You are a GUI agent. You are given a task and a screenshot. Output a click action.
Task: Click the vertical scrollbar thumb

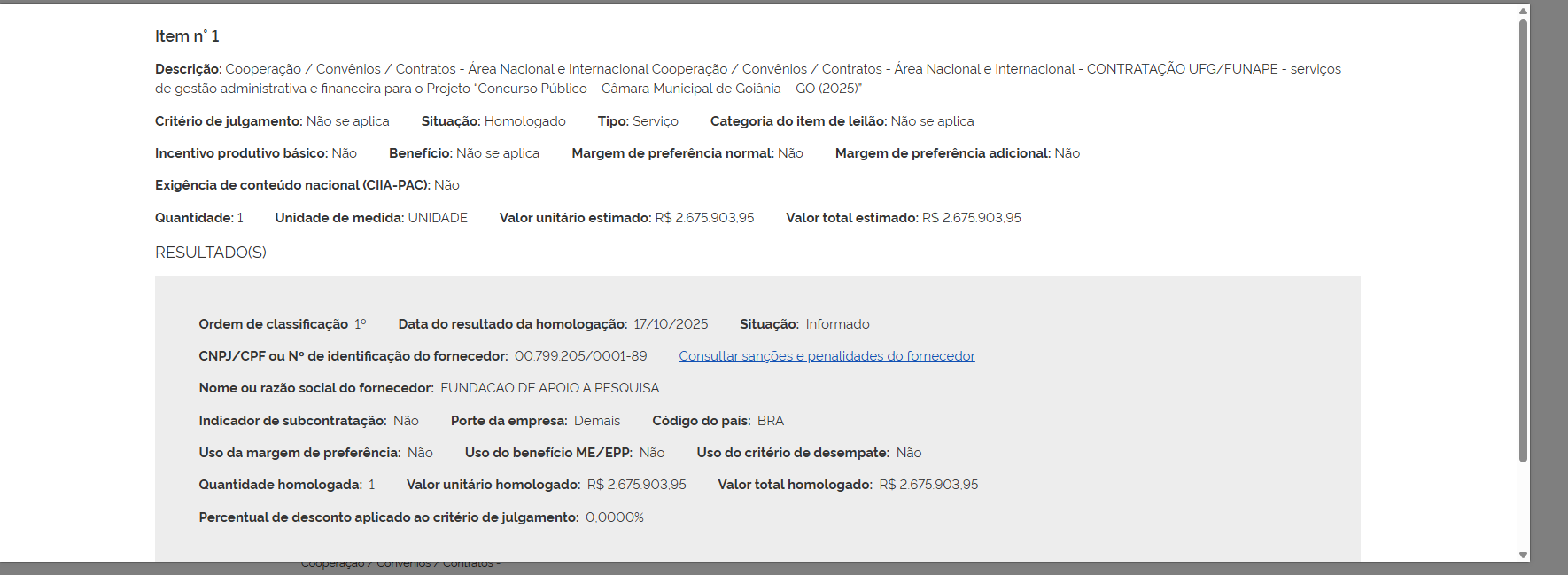(1523, 239)
